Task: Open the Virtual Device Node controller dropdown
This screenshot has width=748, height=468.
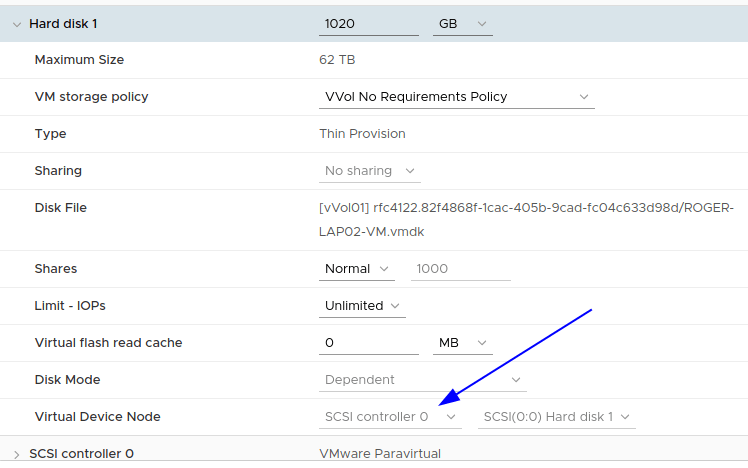Action: click(x=390, y=417)
